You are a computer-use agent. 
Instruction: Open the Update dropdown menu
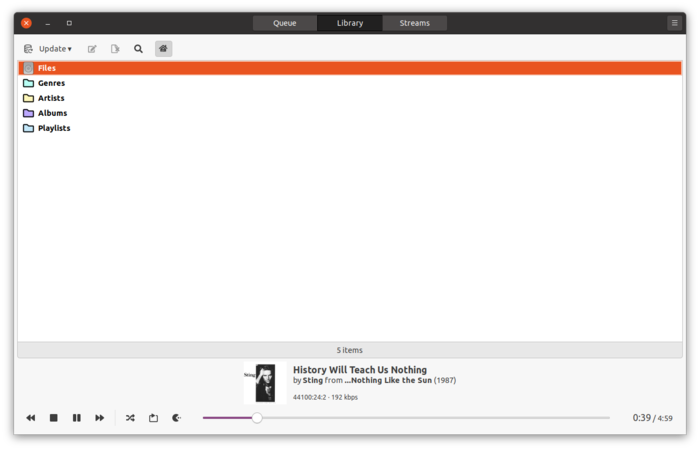(x=48, y=48)
